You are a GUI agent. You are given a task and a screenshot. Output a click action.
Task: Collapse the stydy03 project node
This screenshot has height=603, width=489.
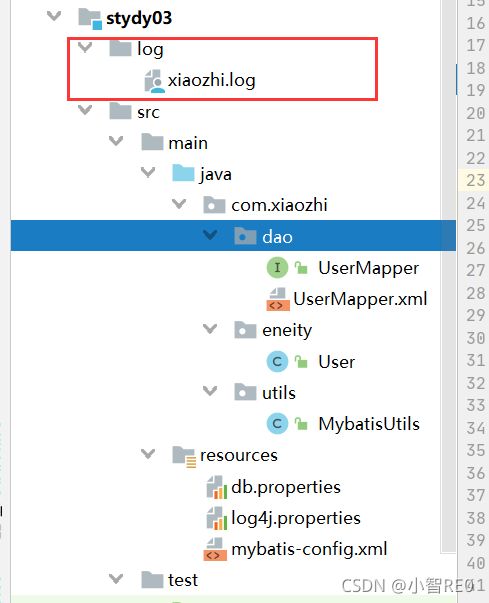point(54,17)
